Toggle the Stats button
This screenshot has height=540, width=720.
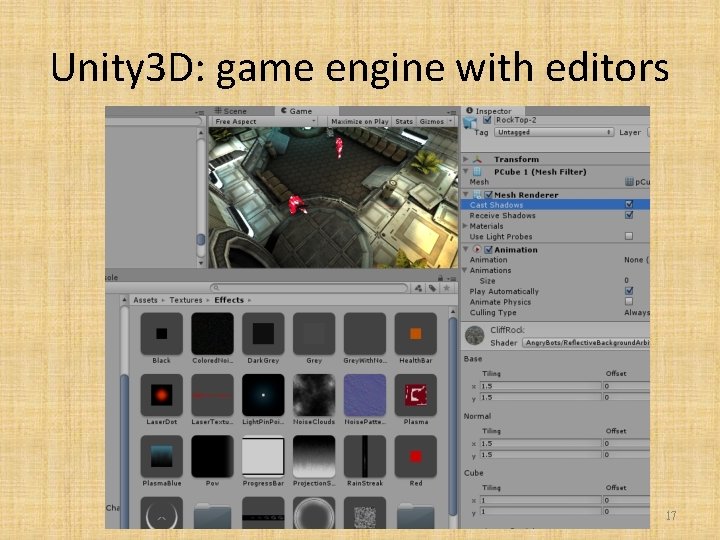[x=404, y=121]
